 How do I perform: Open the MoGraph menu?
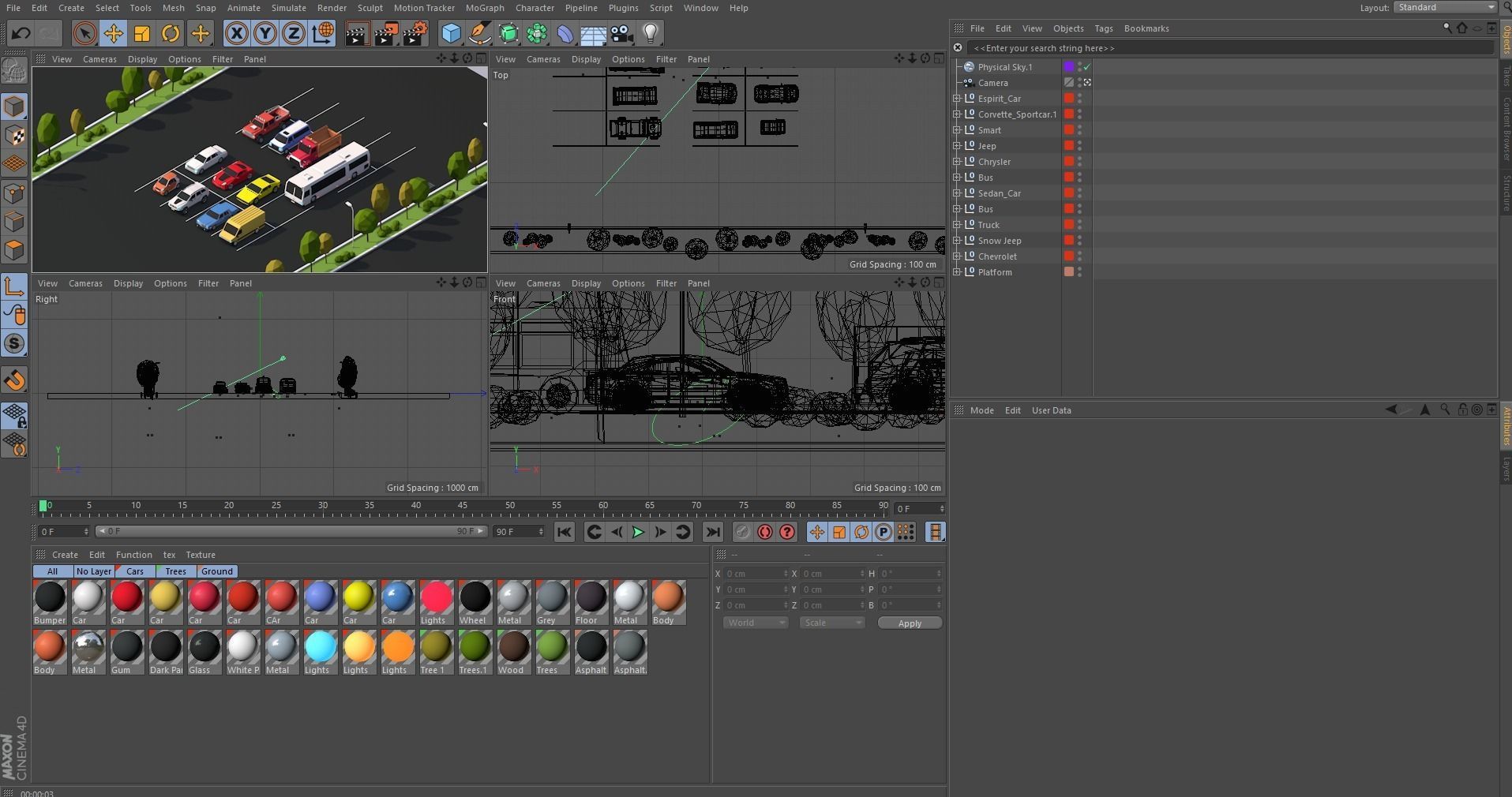pyautogui.click(x=485, y=8)
